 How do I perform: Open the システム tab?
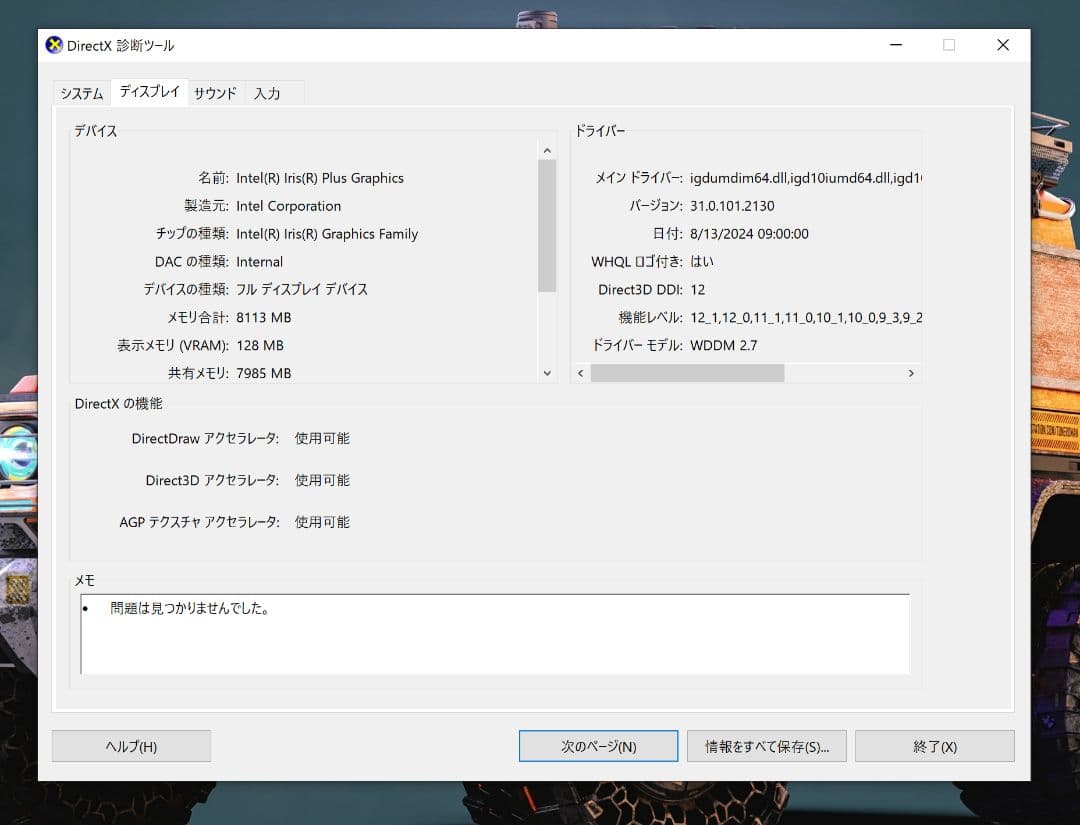pyautogui.click(x=81, y=92)
